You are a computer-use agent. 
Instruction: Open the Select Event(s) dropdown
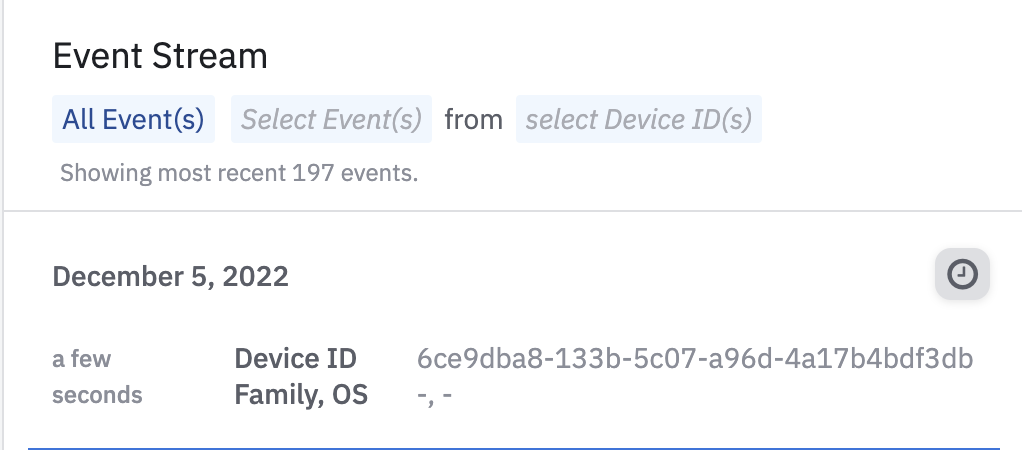coord(332,120)
